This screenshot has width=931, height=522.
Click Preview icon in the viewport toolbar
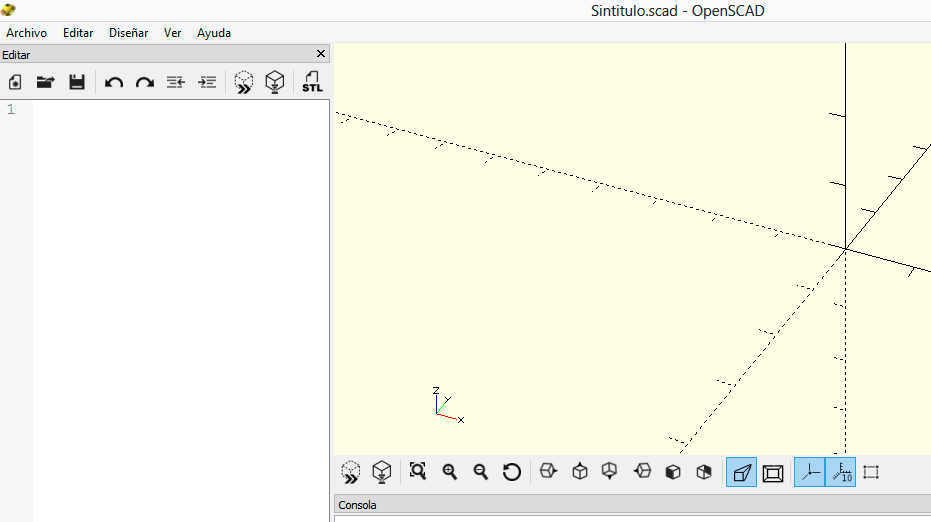350,471
